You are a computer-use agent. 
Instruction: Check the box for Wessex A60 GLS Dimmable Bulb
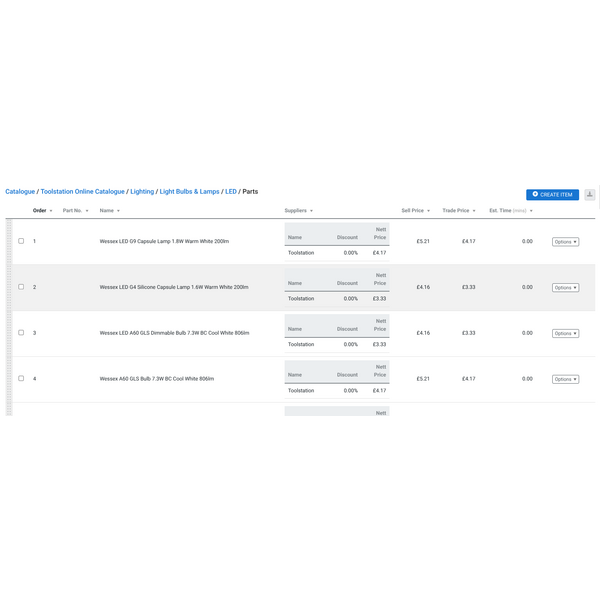(x=21, y=333)
